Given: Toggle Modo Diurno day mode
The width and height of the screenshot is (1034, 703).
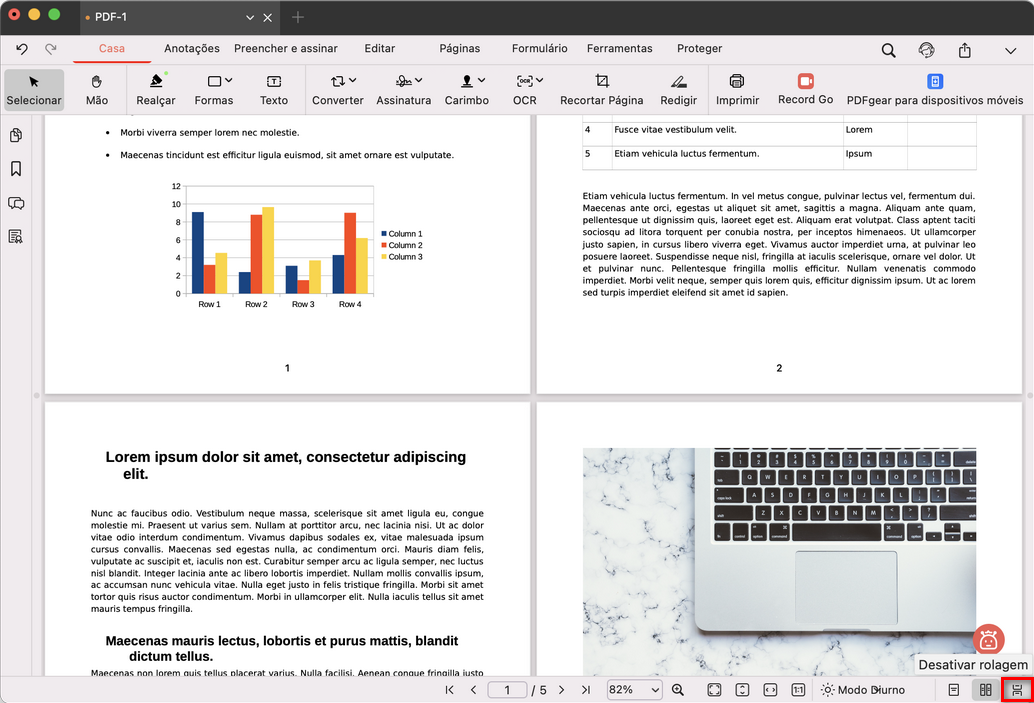Looking at the screenshot, I should (x=863, y=690).
